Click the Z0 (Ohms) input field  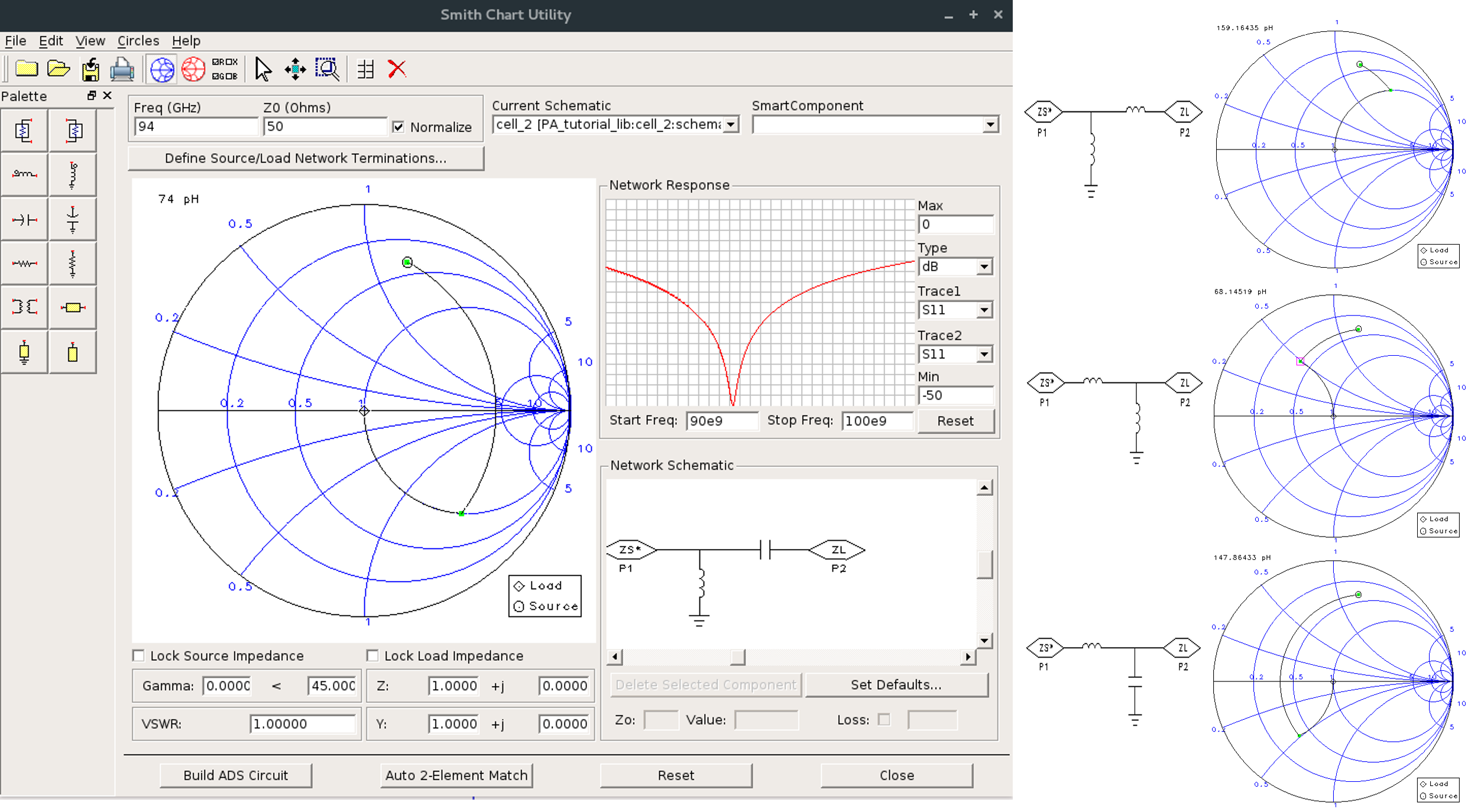(x=325, y=126)
